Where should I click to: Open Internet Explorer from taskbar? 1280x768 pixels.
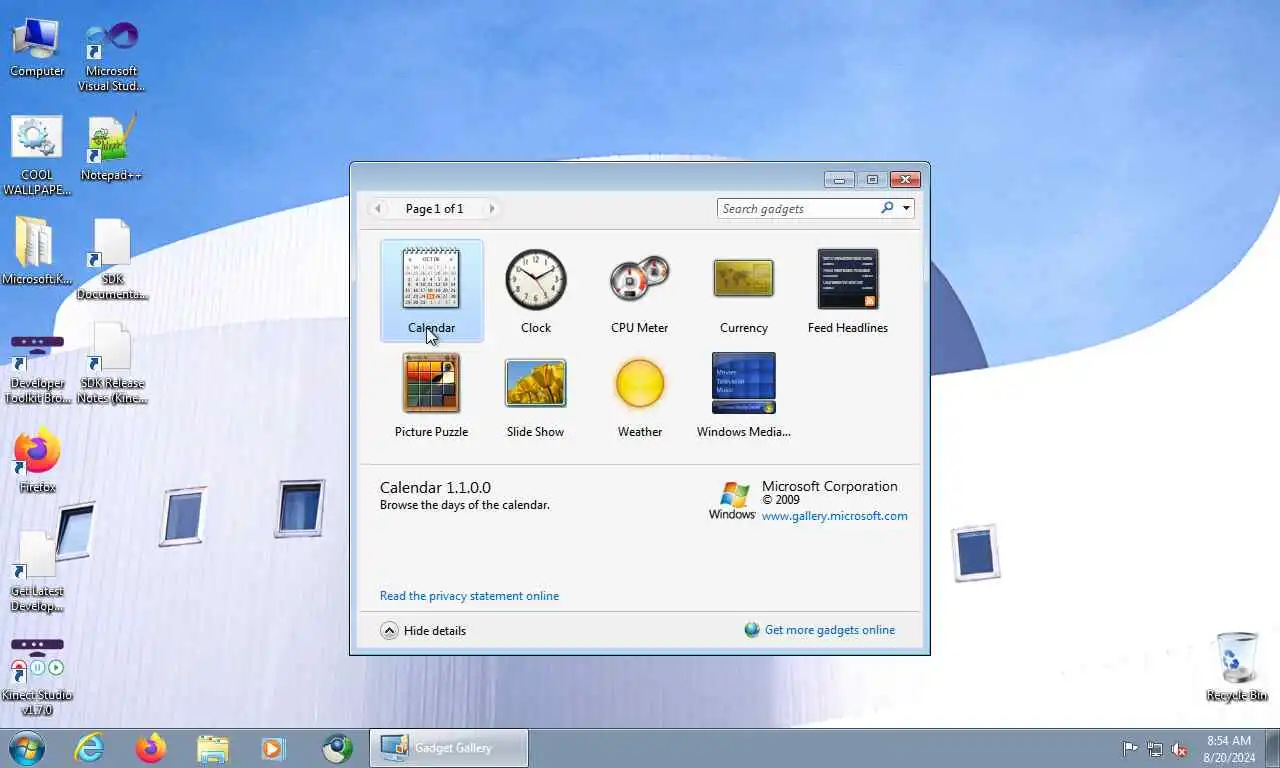point(90,748)
